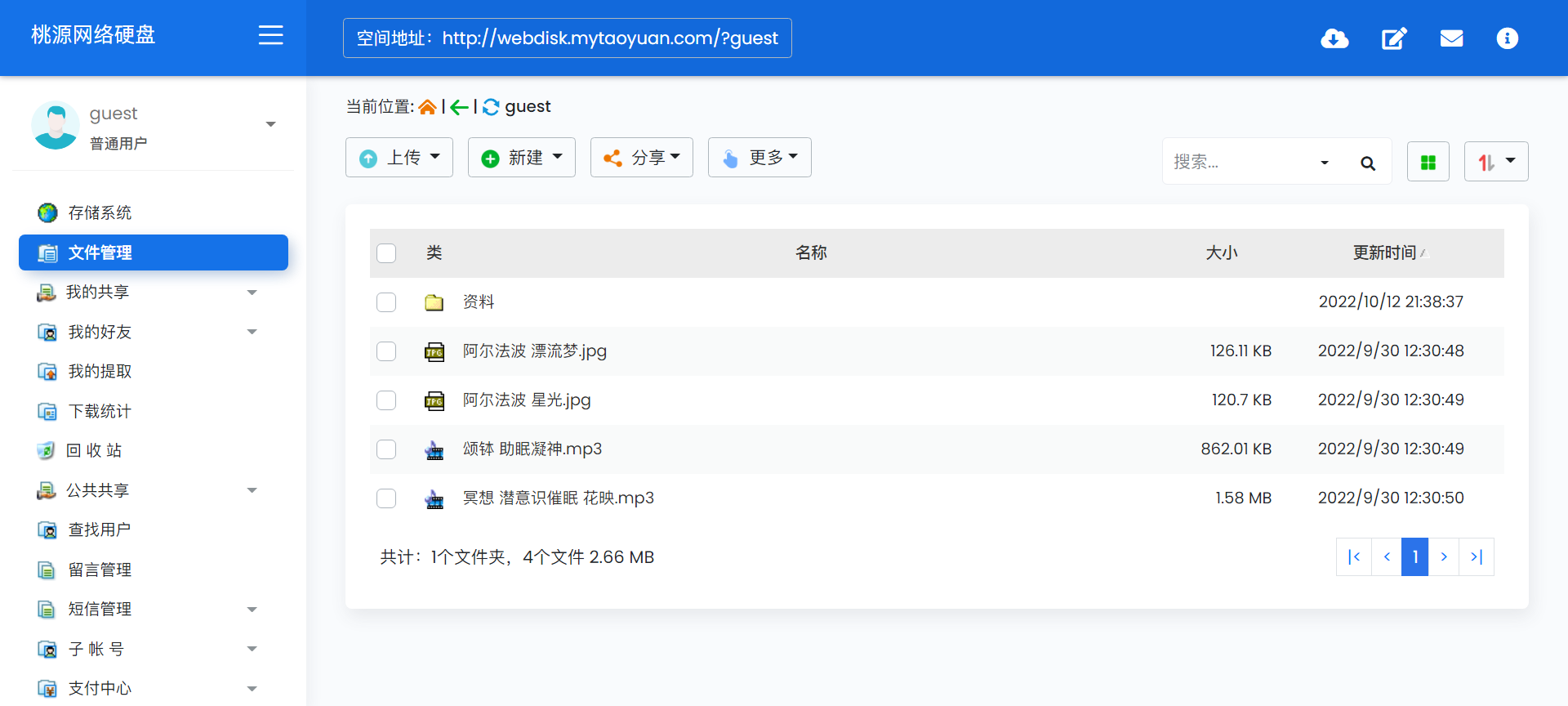Toggle the hamburger sidebar menu
The image size is (1568, 706).
click(270, 35)
